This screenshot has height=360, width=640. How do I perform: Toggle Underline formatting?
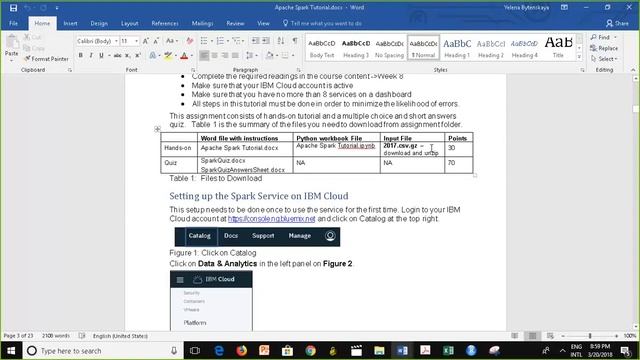click(101, 56)
